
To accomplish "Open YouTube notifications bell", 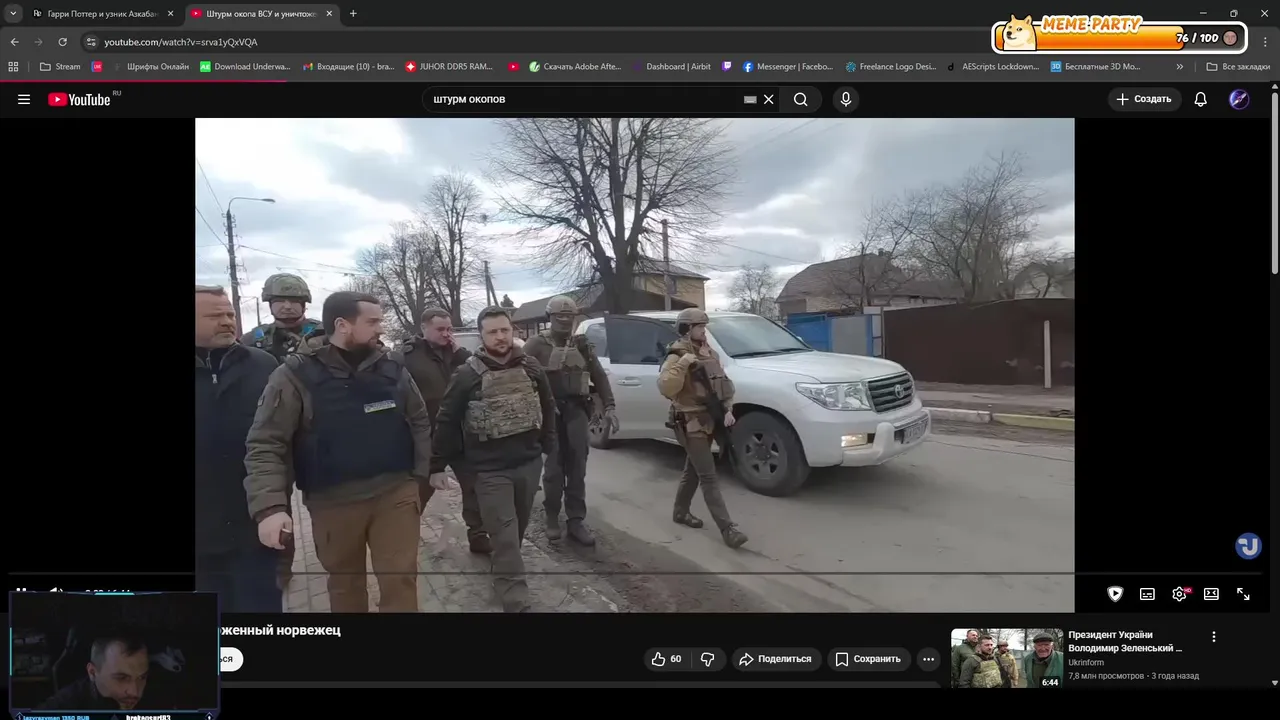I will click(1201, 99).
